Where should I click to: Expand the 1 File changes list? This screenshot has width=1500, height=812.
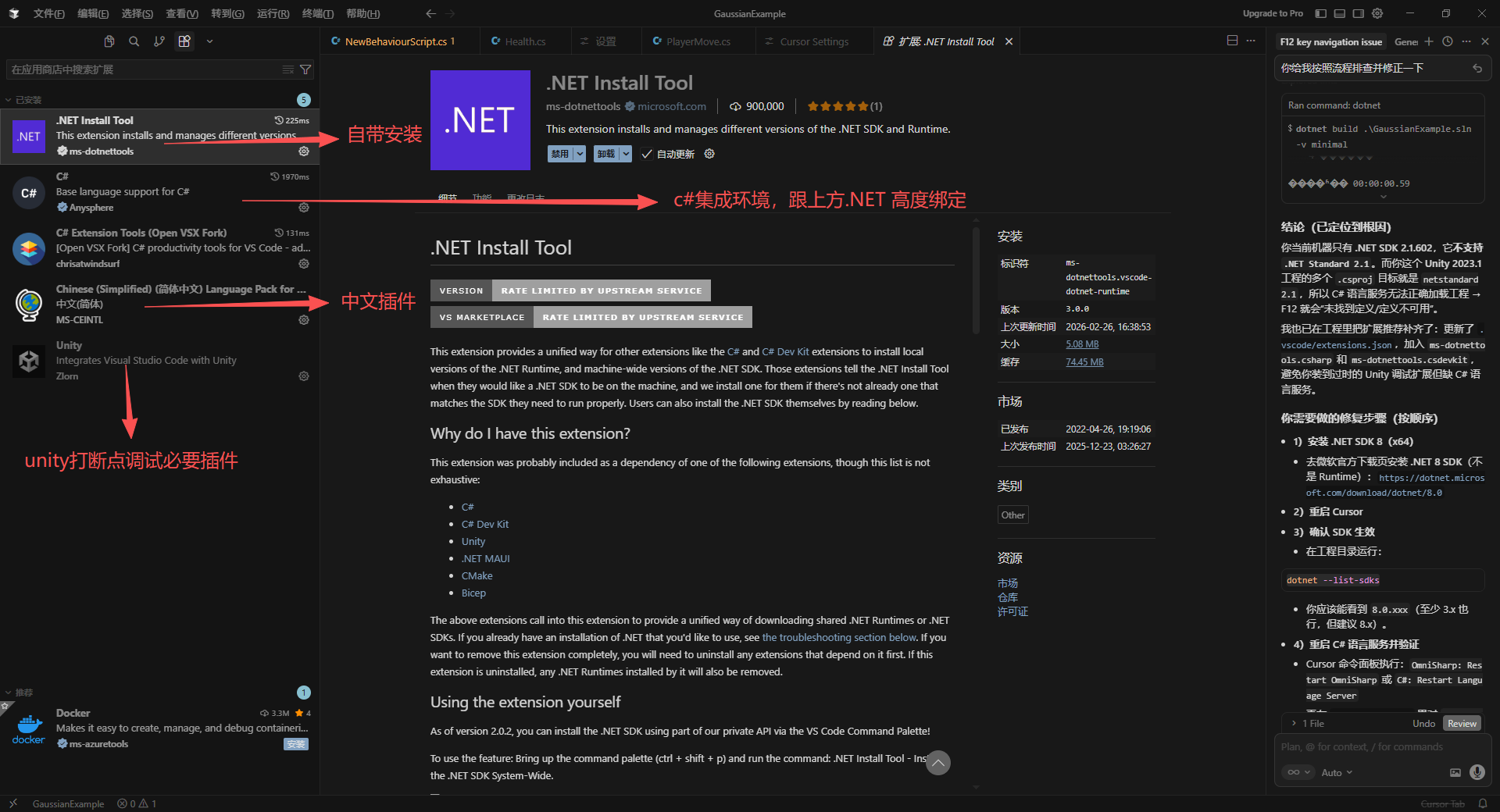pyautogui.click(x=1309, y=724)
